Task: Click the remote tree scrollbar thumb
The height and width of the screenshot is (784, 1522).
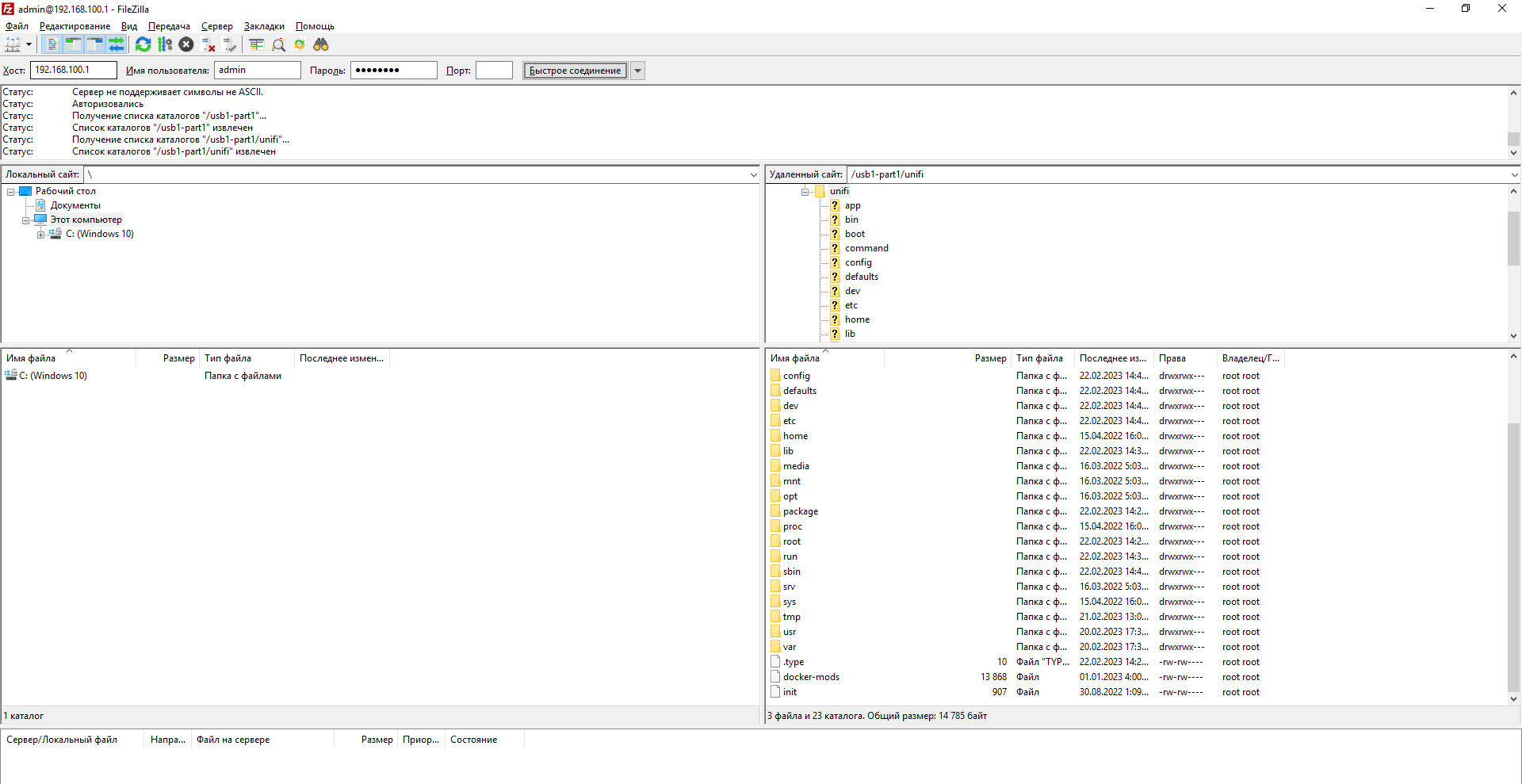Action: click(x=1513, y=238)
